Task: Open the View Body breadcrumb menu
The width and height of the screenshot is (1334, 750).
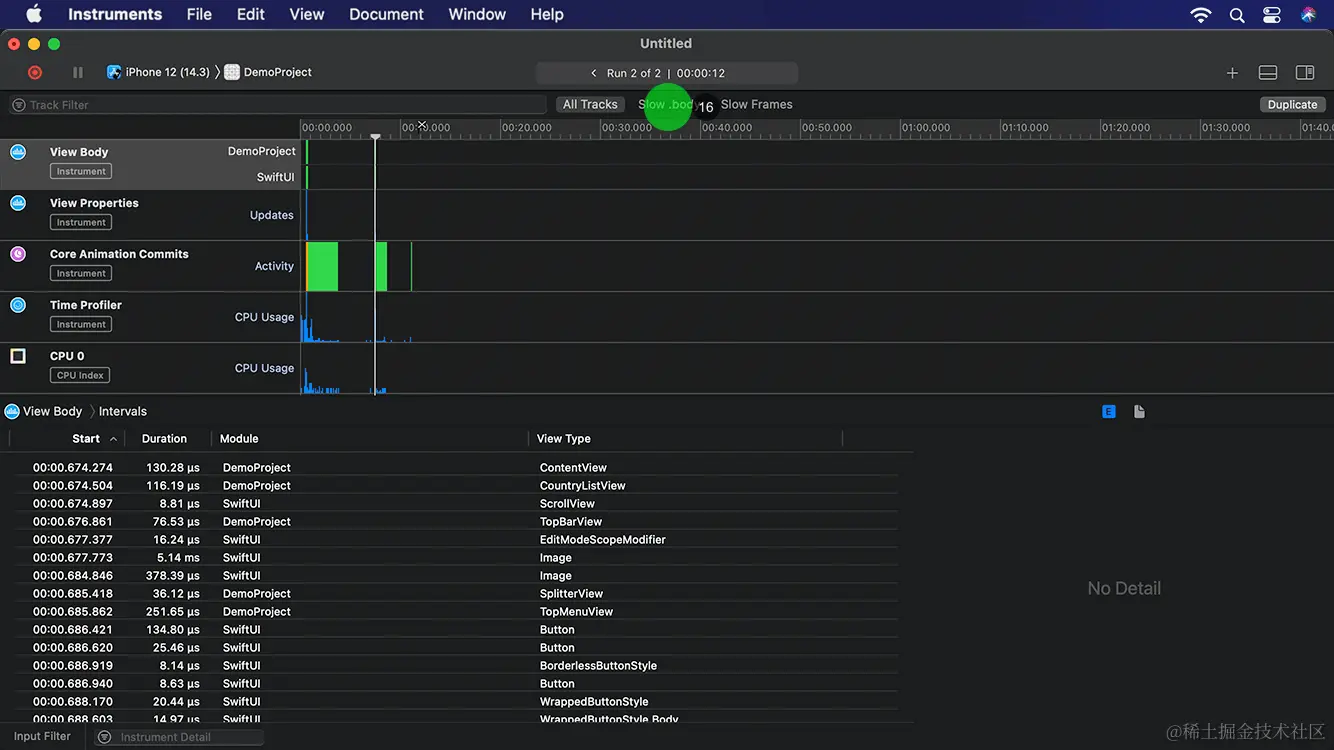Action: tap(44, 412)
